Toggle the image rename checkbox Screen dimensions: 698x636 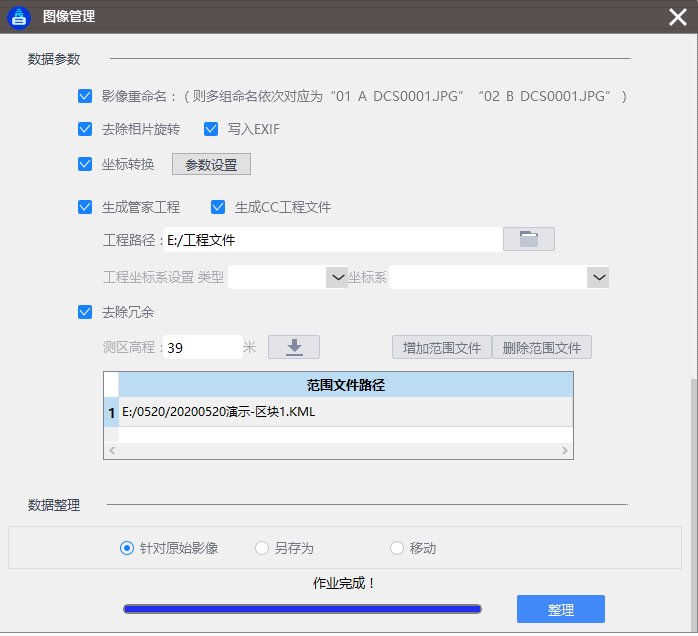click(85, 97)
